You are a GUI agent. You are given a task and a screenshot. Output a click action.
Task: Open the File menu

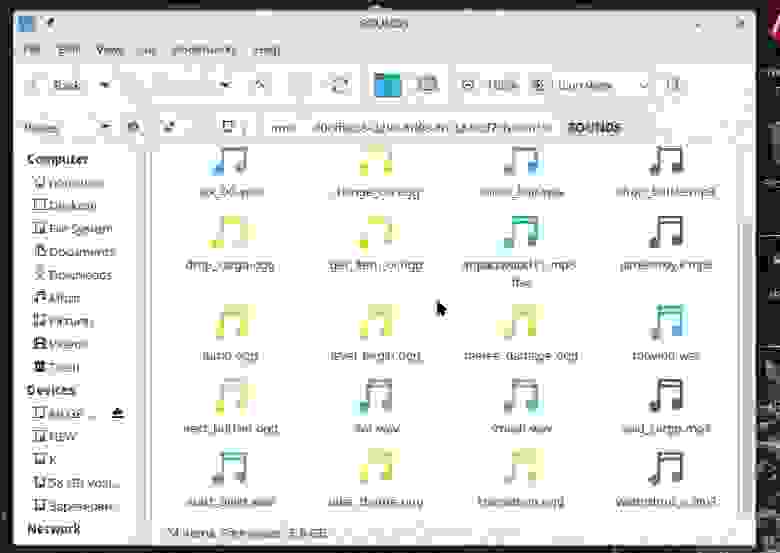click(32, 50)
